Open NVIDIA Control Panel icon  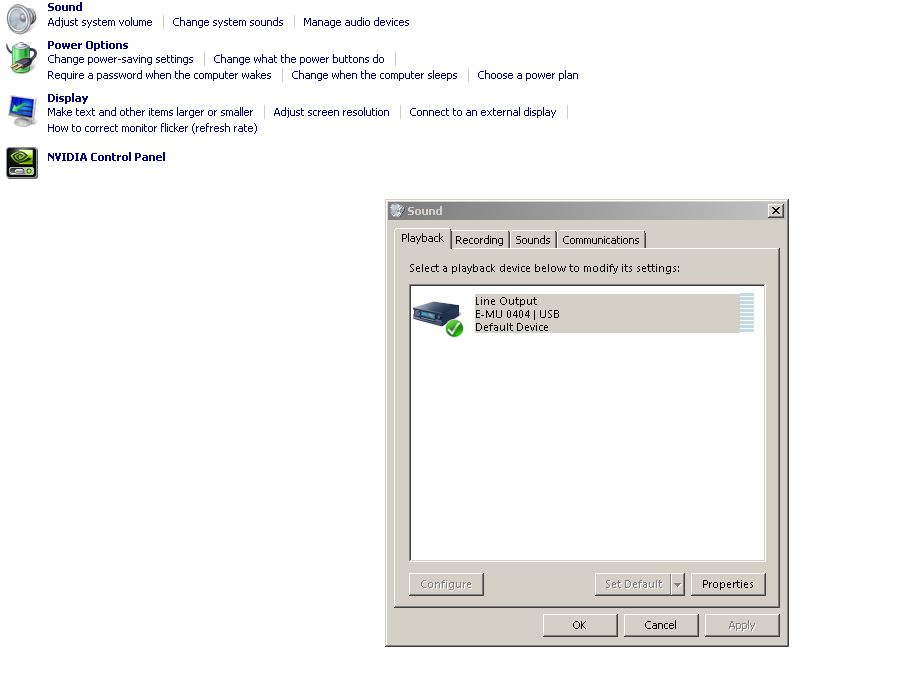[x=21, y=162]
